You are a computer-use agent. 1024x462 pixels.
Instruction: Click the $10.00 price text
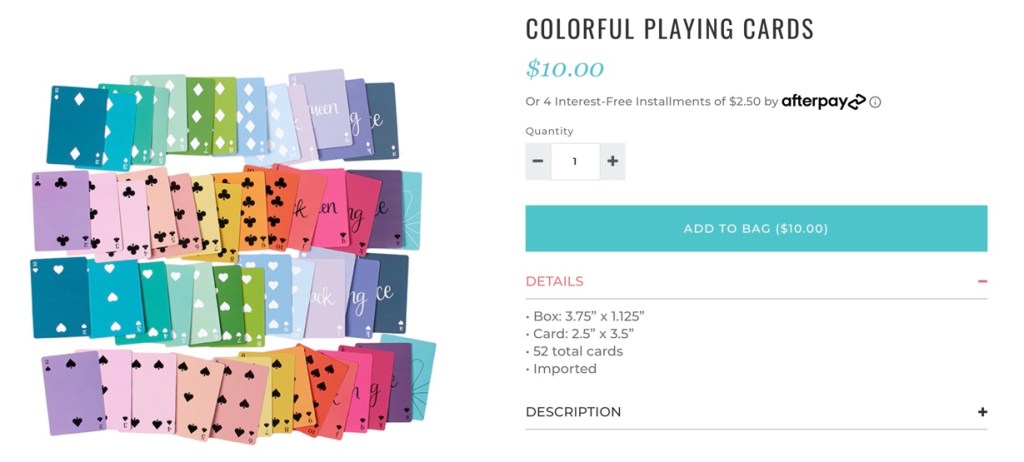[565, 69]
